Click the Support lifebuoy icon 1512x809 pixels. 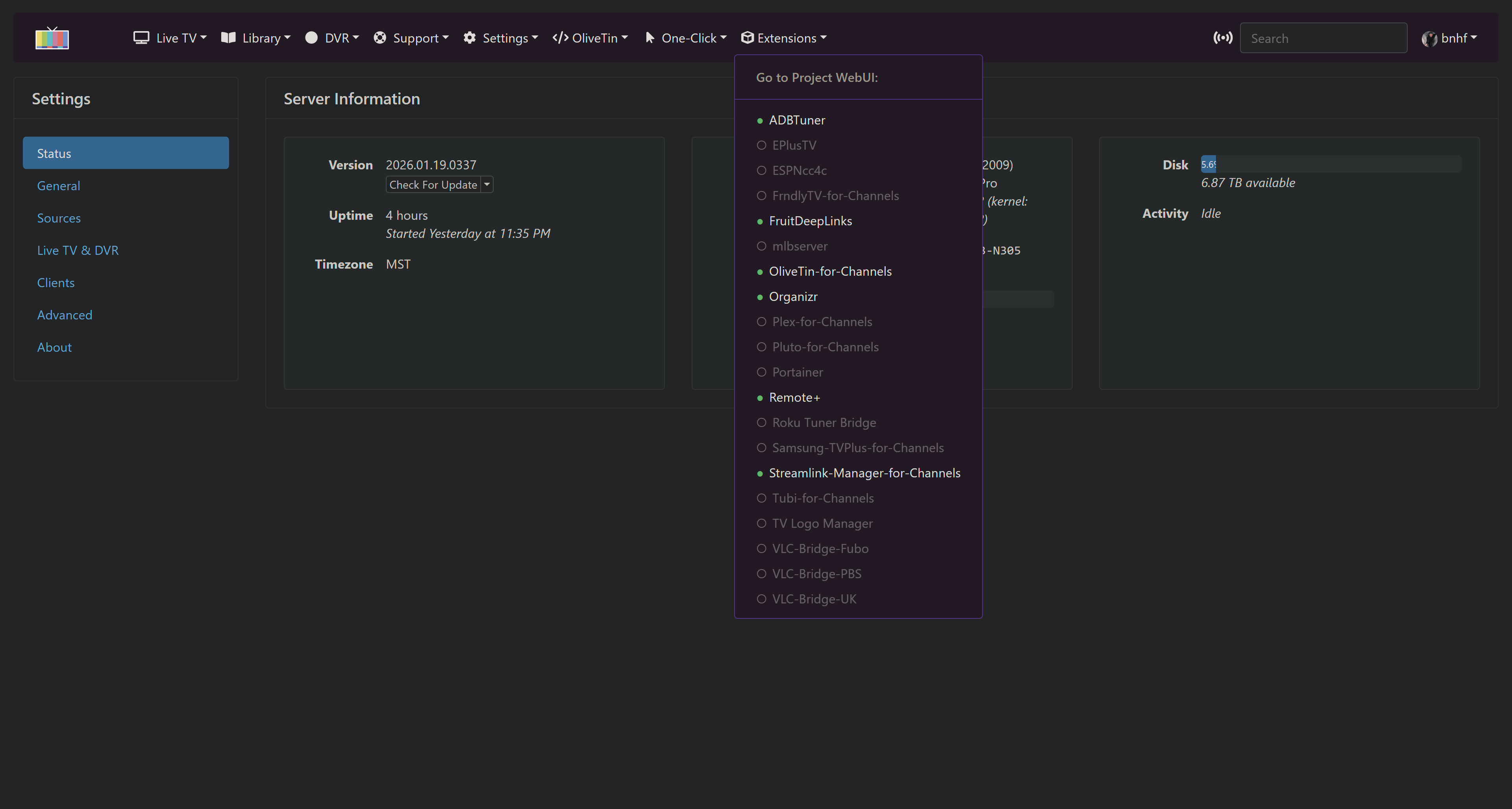point(380,38)
